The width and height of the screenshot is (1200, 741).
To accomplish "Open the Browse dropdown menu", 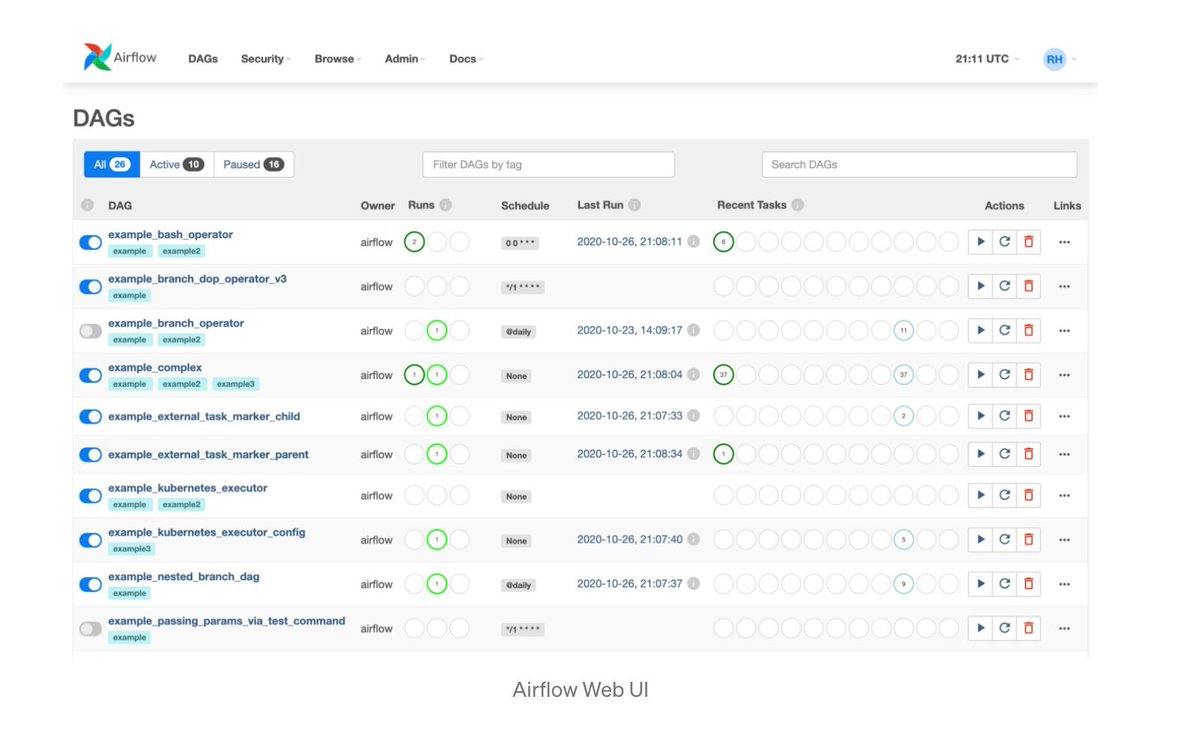I will 338,59.
